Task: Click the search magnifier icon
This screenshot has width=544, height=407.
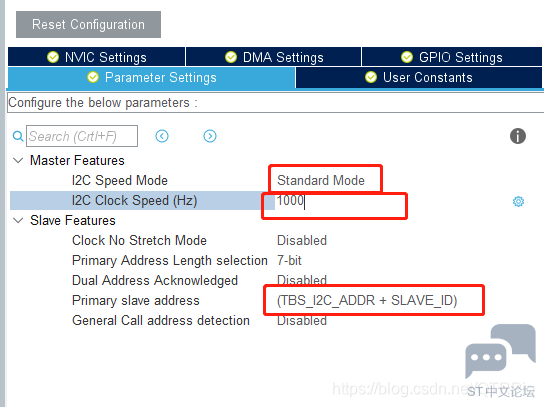Action: pyautogui.click(x=18, y=136)
